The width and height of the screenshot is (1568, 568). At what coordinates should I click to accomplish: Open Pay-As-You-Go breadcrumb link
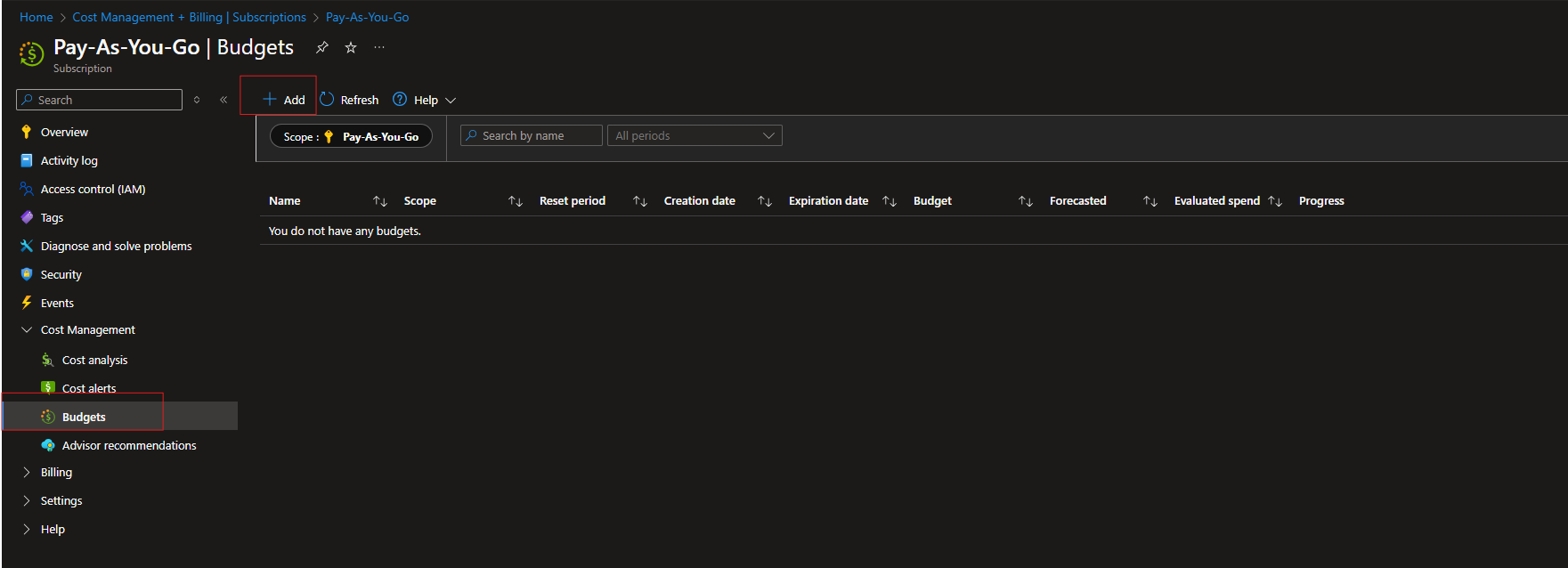368,17
